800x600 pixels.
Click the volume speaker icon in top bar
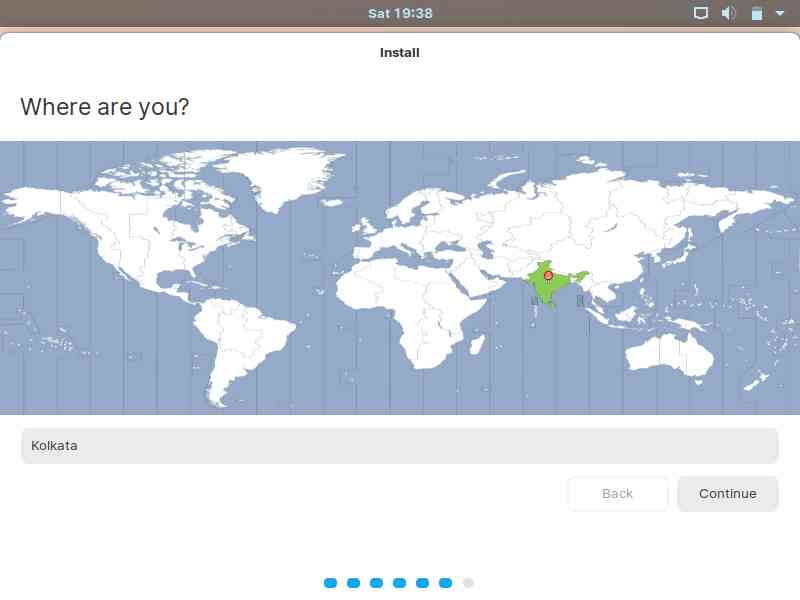click(x=729, y=13)
